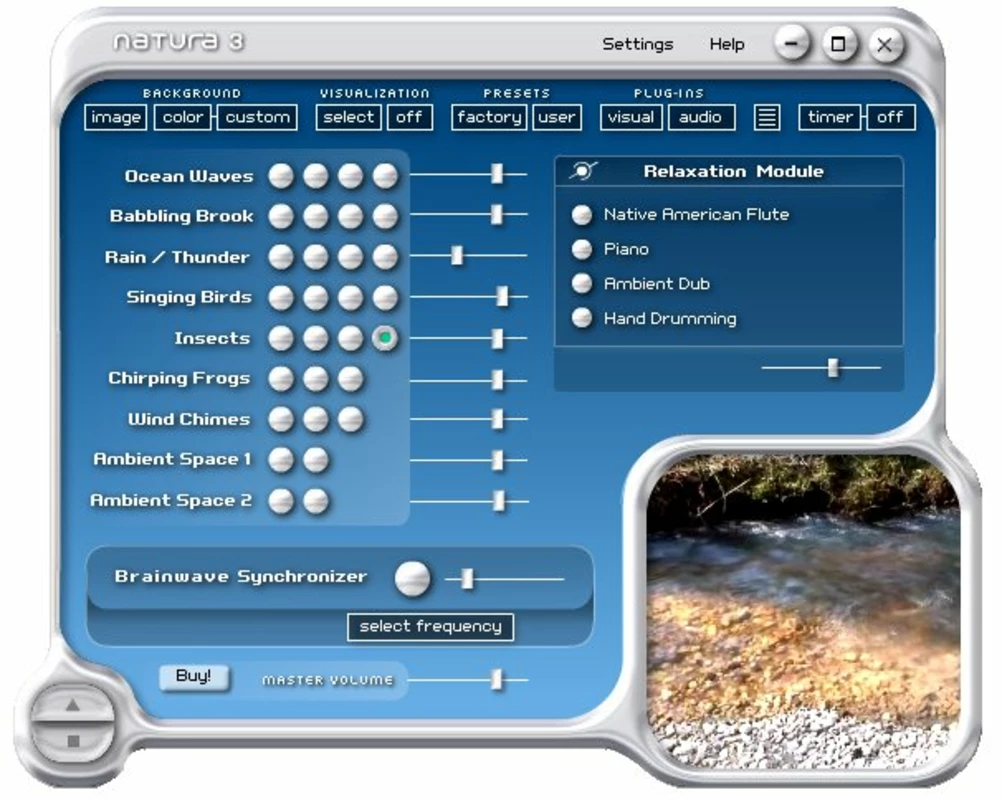Screen dimensions: 1002x800
Task: Click the Brainwave Synchronizer level slider handle
Action: click(x=467, y=579)
